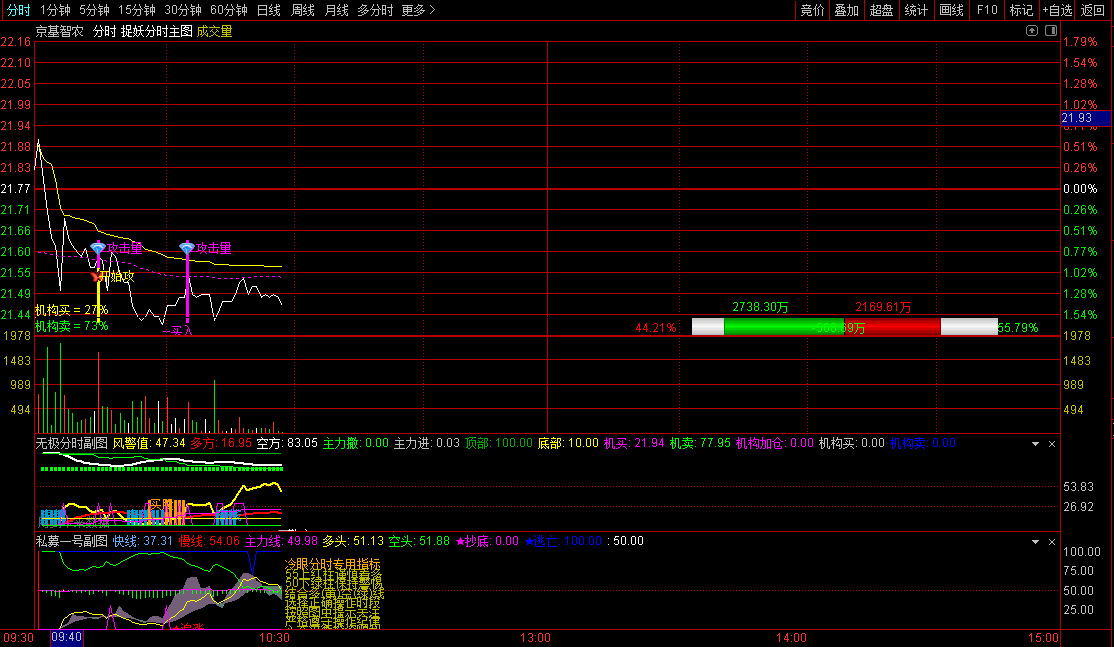Click the 44.21% ratio label

[656, 327]
